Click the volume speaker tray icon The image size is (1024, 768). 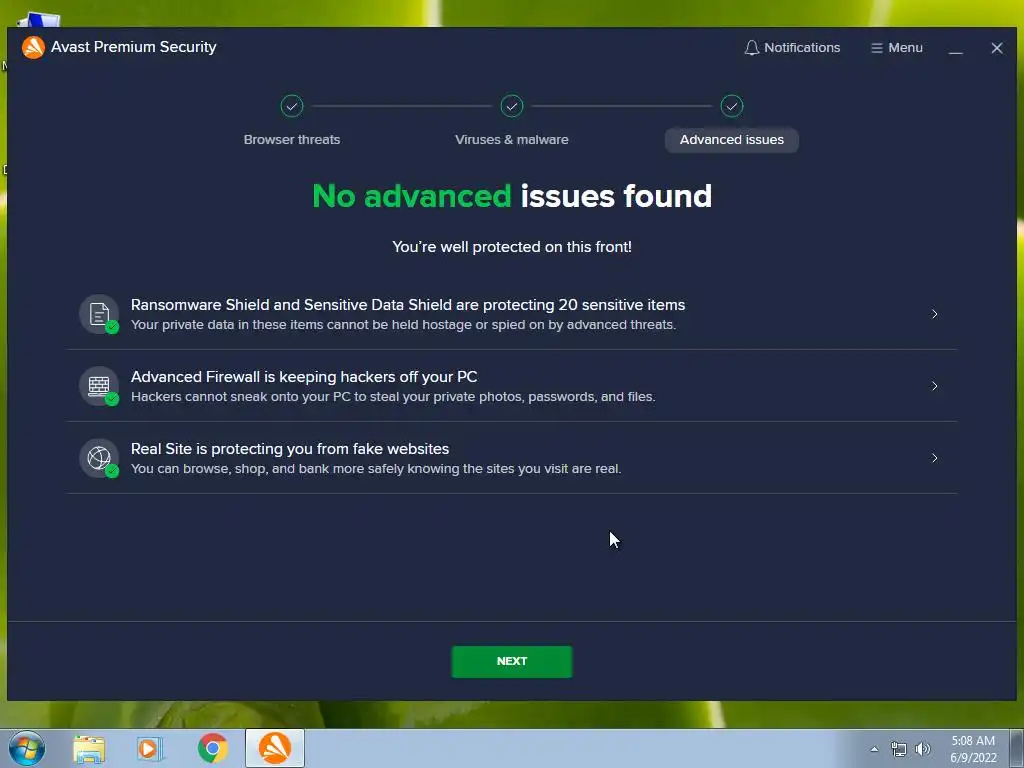pyautogui.click(x=922, y=749)
